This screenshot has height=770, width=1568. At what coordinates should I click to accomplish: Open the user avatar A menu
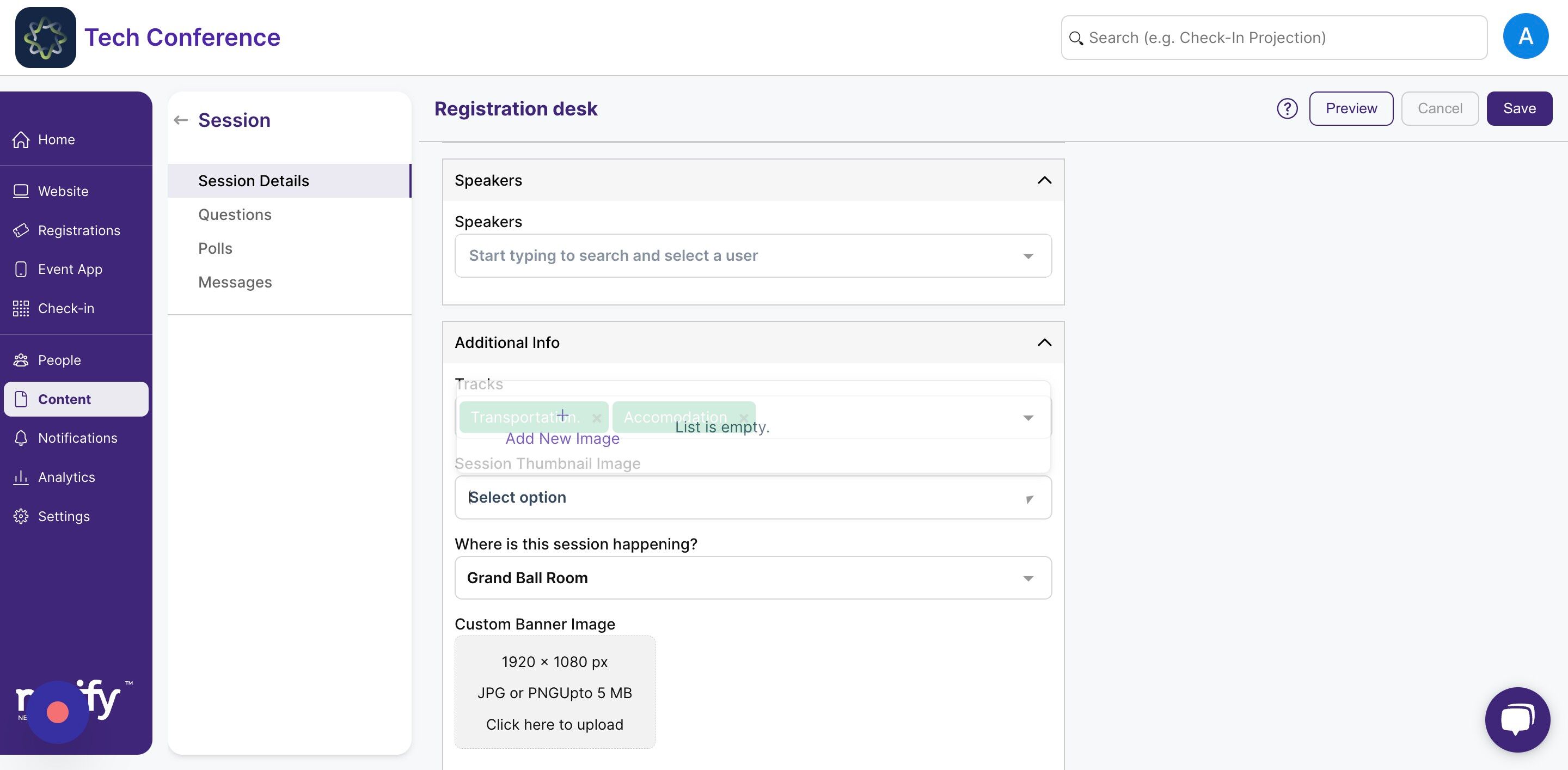tap(1526, 36)
